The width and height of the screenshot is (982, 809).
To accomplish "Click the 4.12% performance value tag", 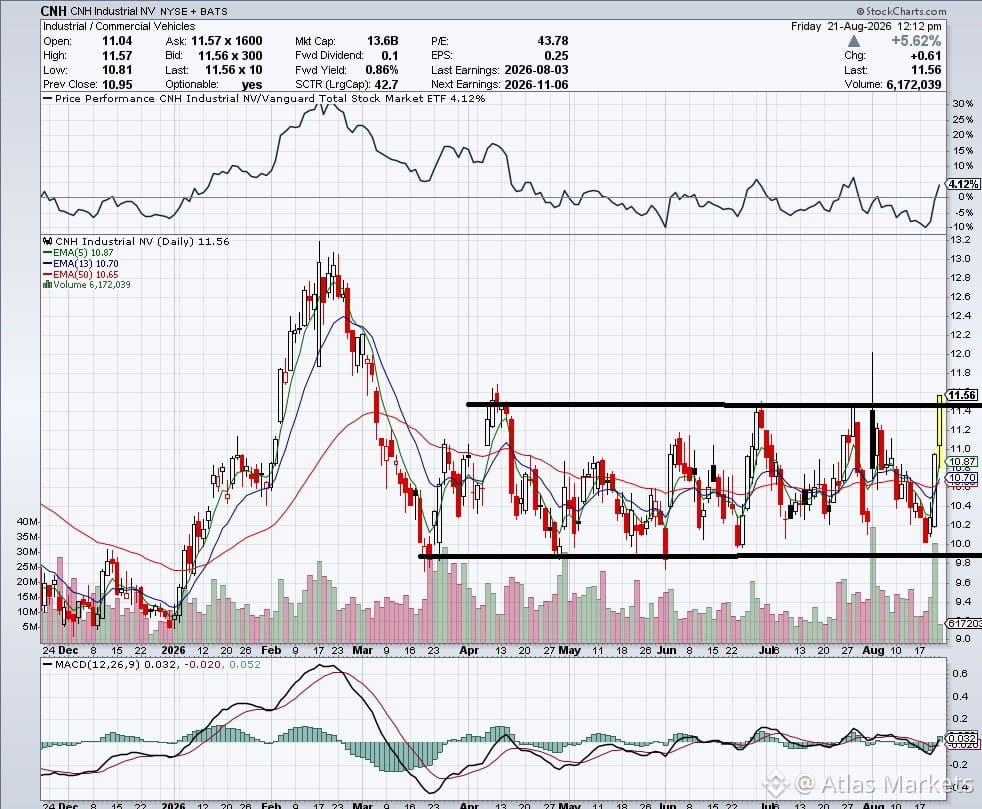I will [x=963, y=184].
